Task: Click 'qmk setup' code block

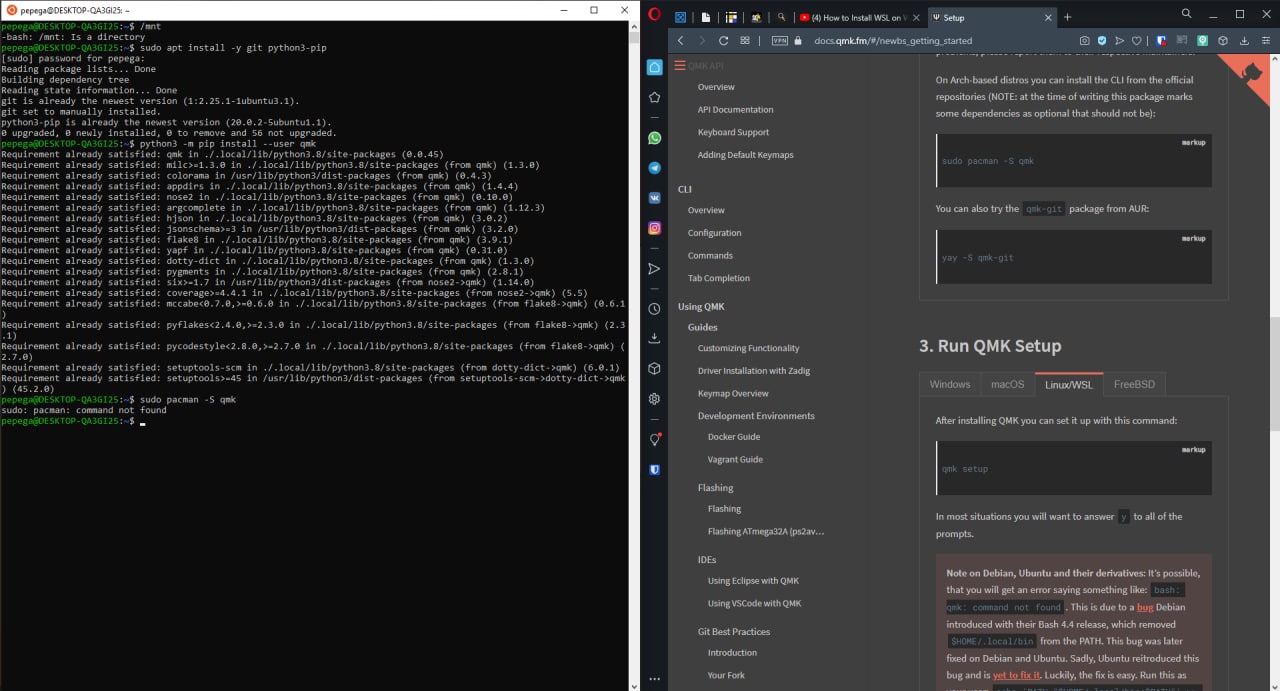Action: click(1074, 468)
